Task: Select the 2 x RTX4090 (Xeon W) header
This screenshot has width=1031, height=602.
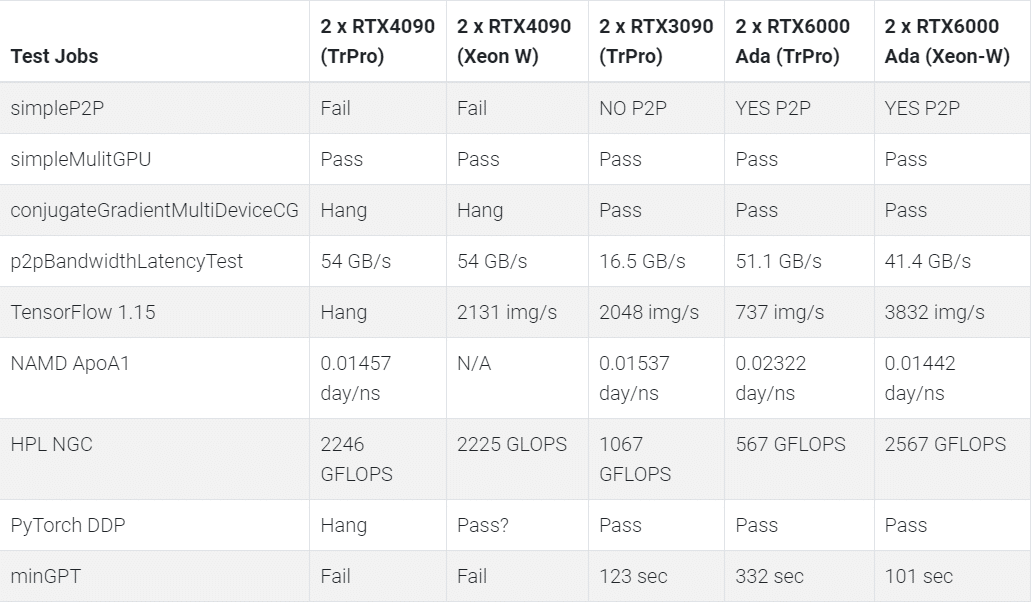Action: (x=514, y=41)
